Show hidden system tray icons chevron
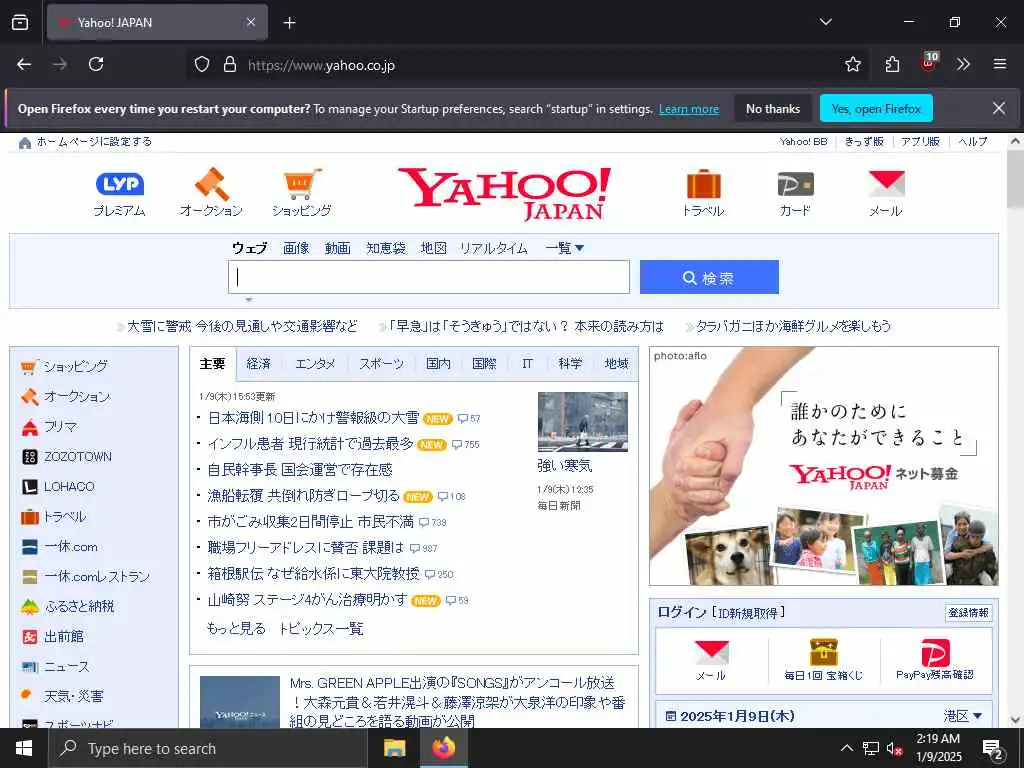This screenshot has height=768, width=1024. [846, 748]
